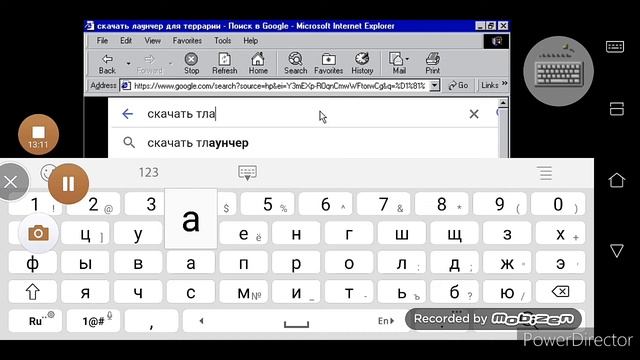
Task: Pause the recording with the orange pause button
Action: pos(68,184)
